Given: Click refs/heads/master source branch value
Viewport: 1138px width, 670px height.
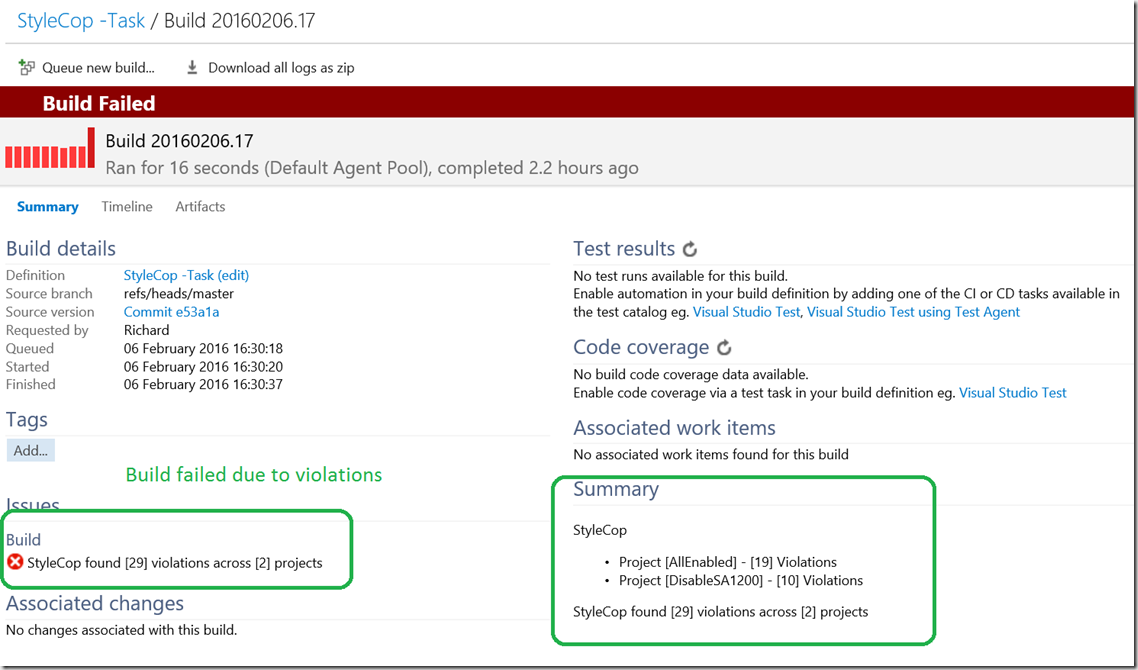Looking at the screenshot, I should [x=179, y=294].
